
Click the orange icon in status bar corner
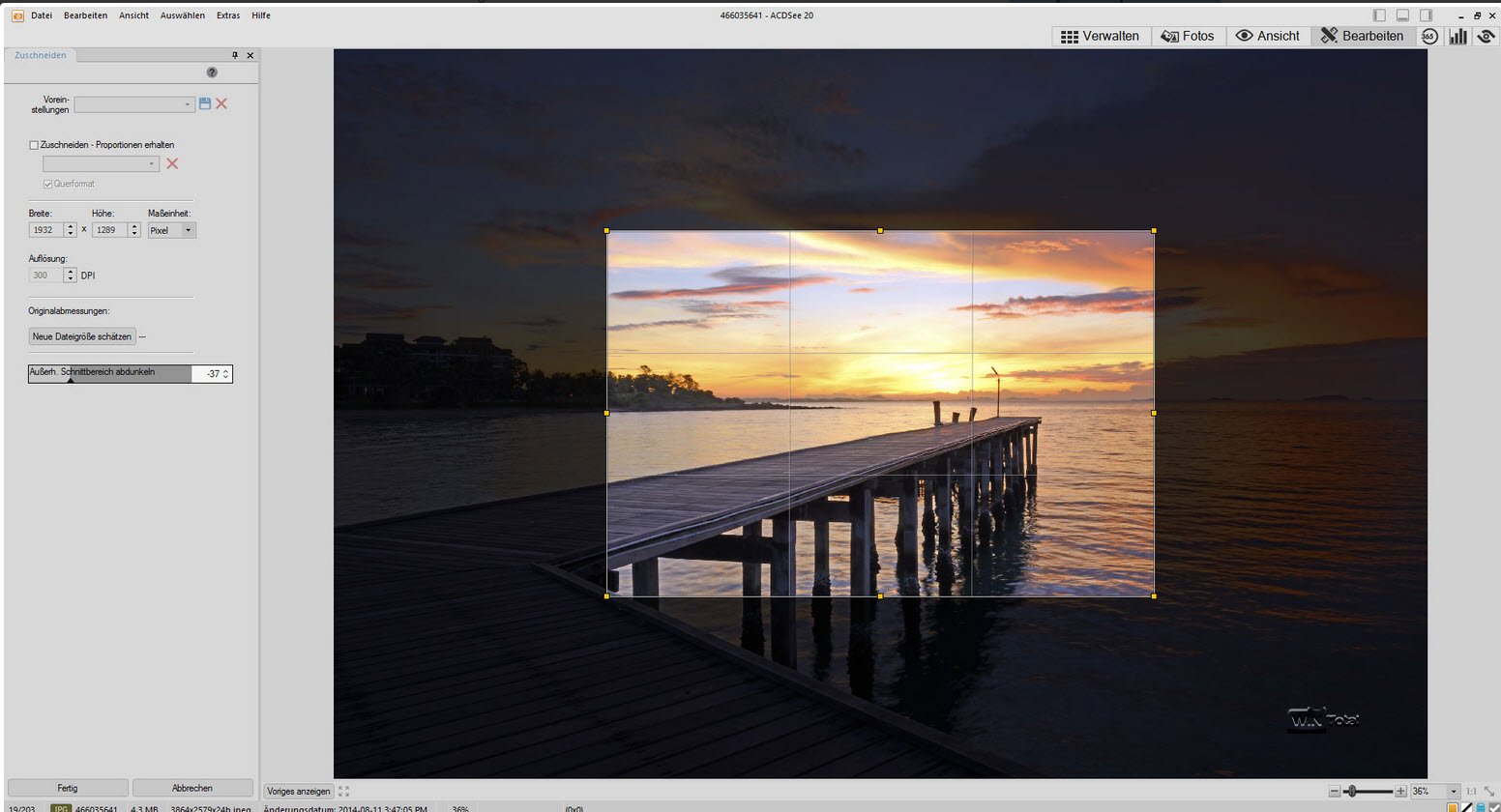point(1453,807)
